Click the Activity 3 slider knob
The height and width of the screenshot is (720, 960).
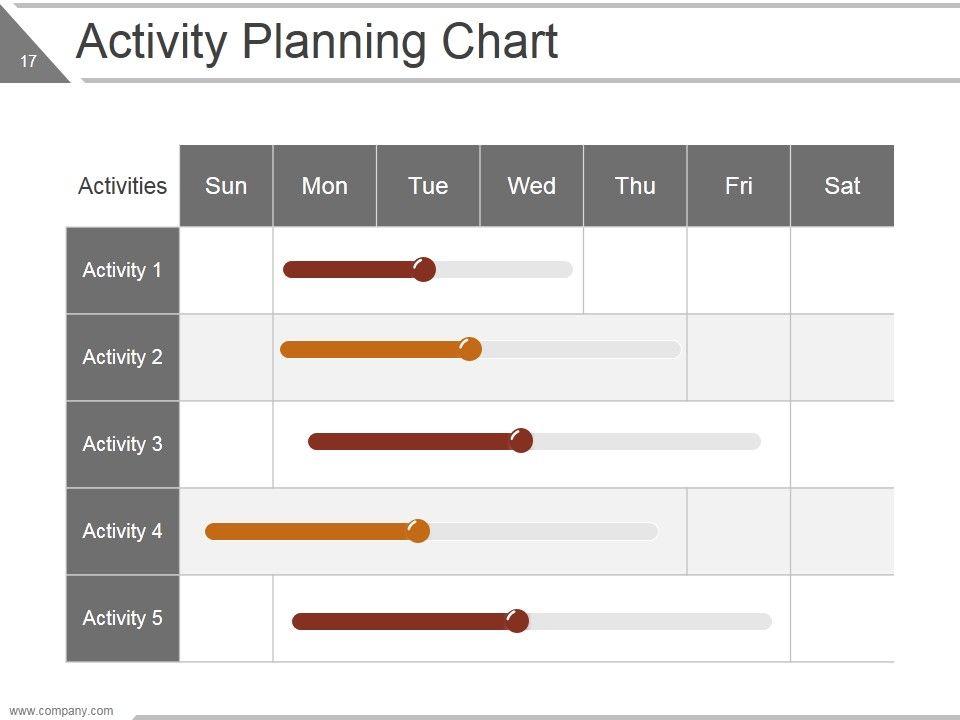point(521,441)
